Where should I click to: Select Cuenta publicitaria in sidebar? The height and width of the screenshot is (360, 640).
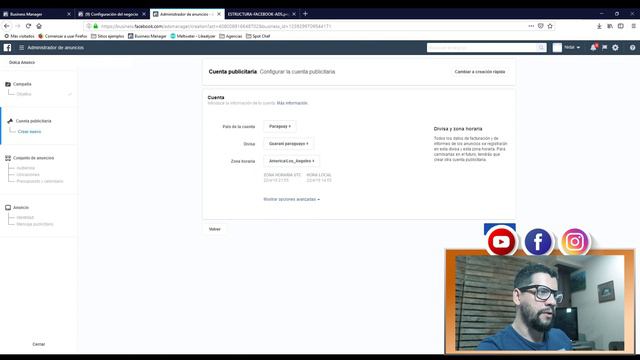[x=33, y=121]
